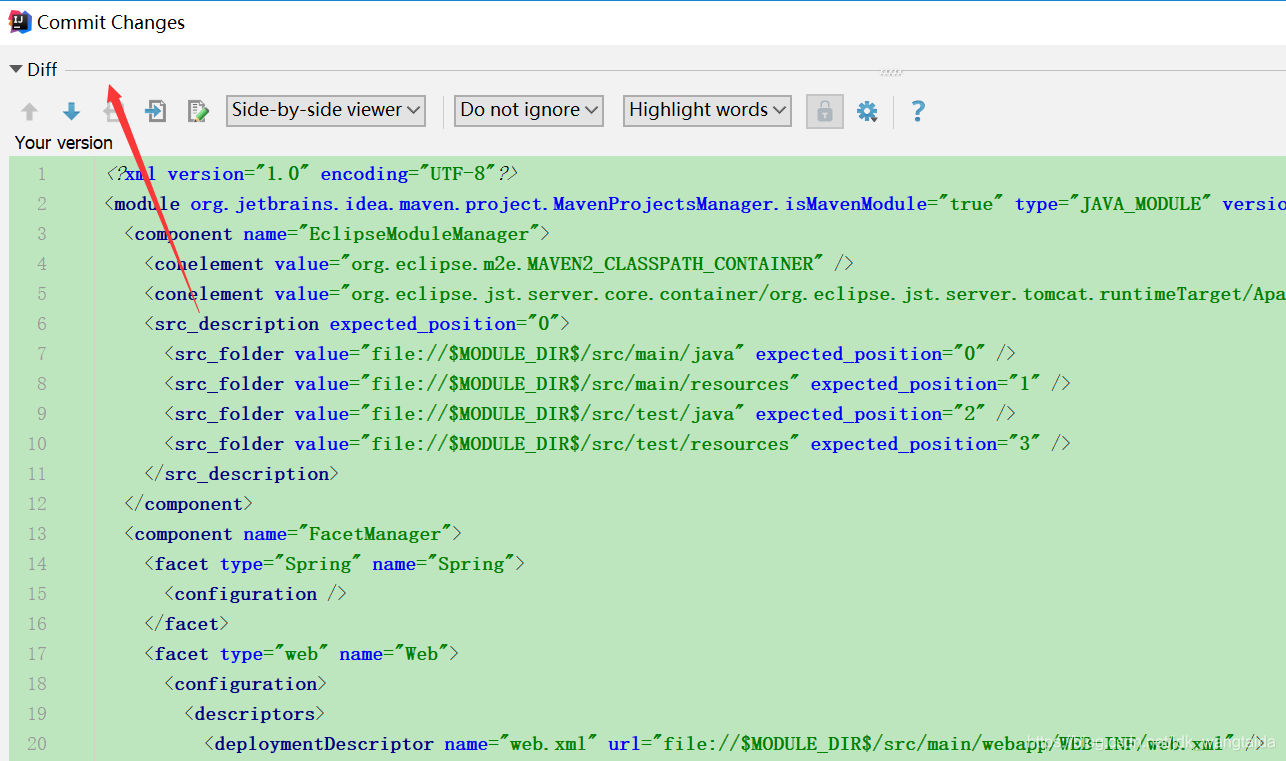Toggle the Do not ignore whitespace setting
The height and width of the screenshot is (761, 1286).
pos(528,110)
